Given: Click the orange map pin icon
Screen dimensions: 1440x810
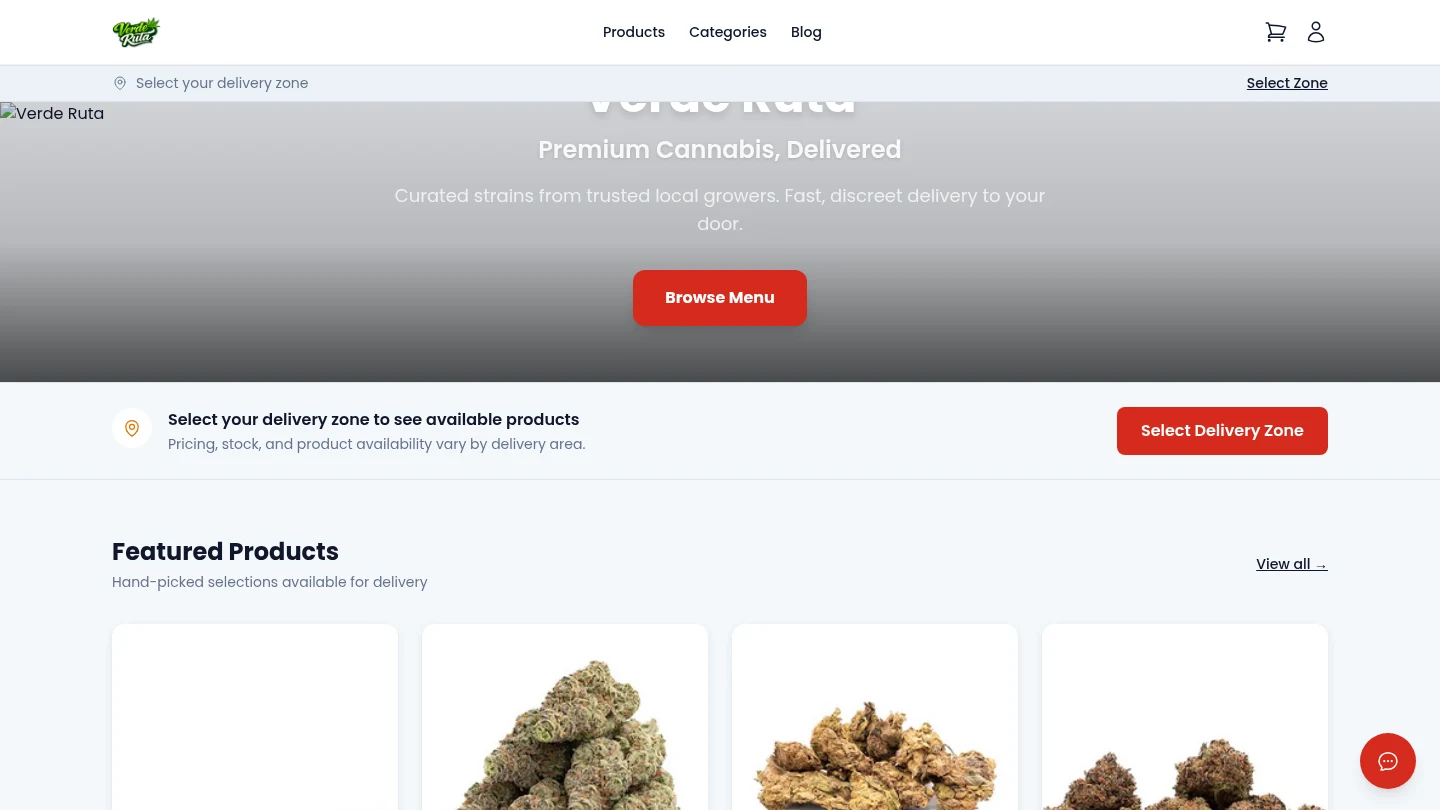Looking at the screenshot, I should click(132, 428).
